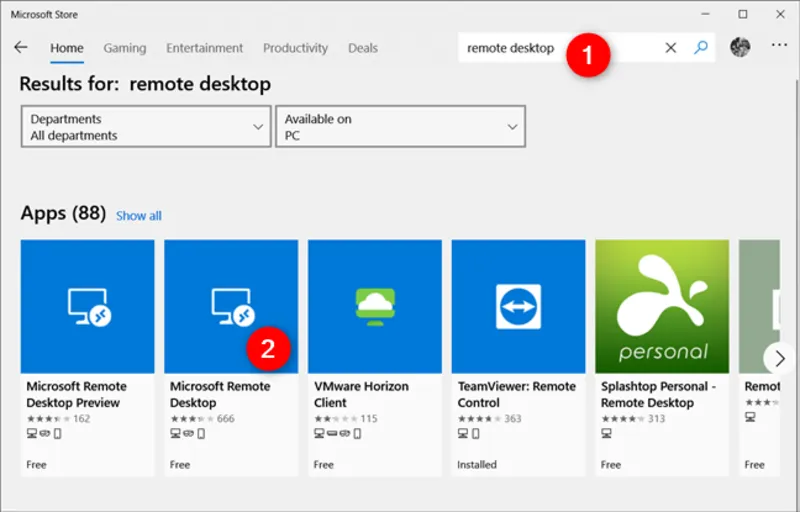Click the 313 ratings count
The width and height of the screenshot is (800, 512).
click(x=657, y=419)
